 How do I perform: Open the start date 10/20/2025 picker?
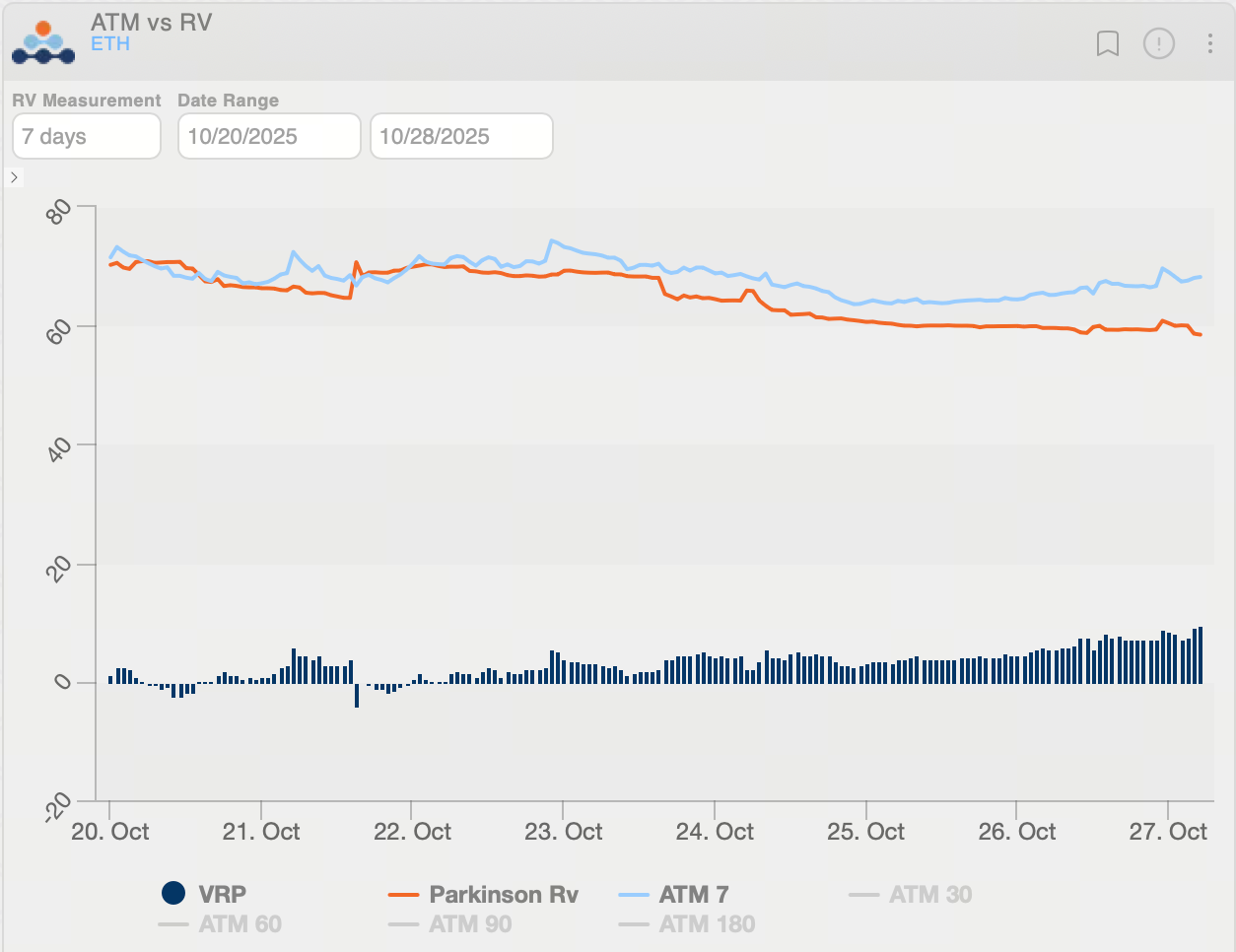[269, 136]
